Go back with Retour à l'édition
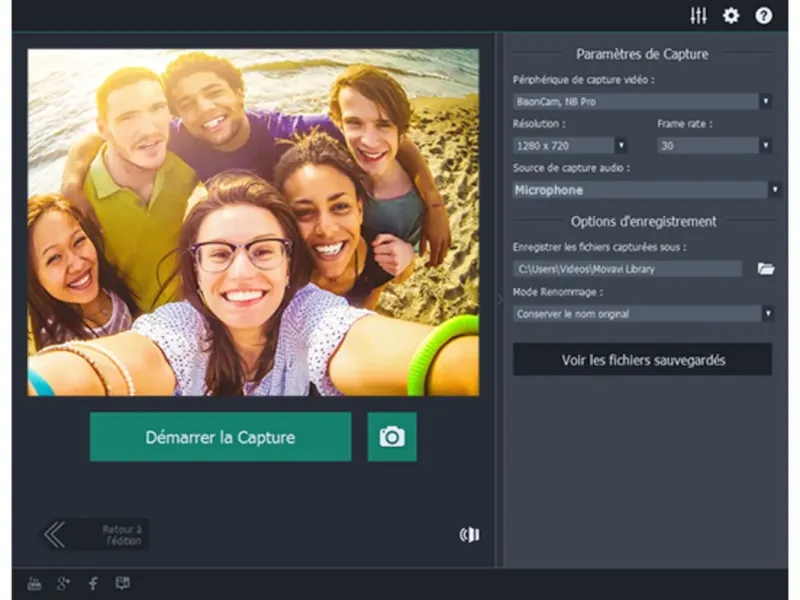The width and height of the screenshot is (800, 600). 96,535
